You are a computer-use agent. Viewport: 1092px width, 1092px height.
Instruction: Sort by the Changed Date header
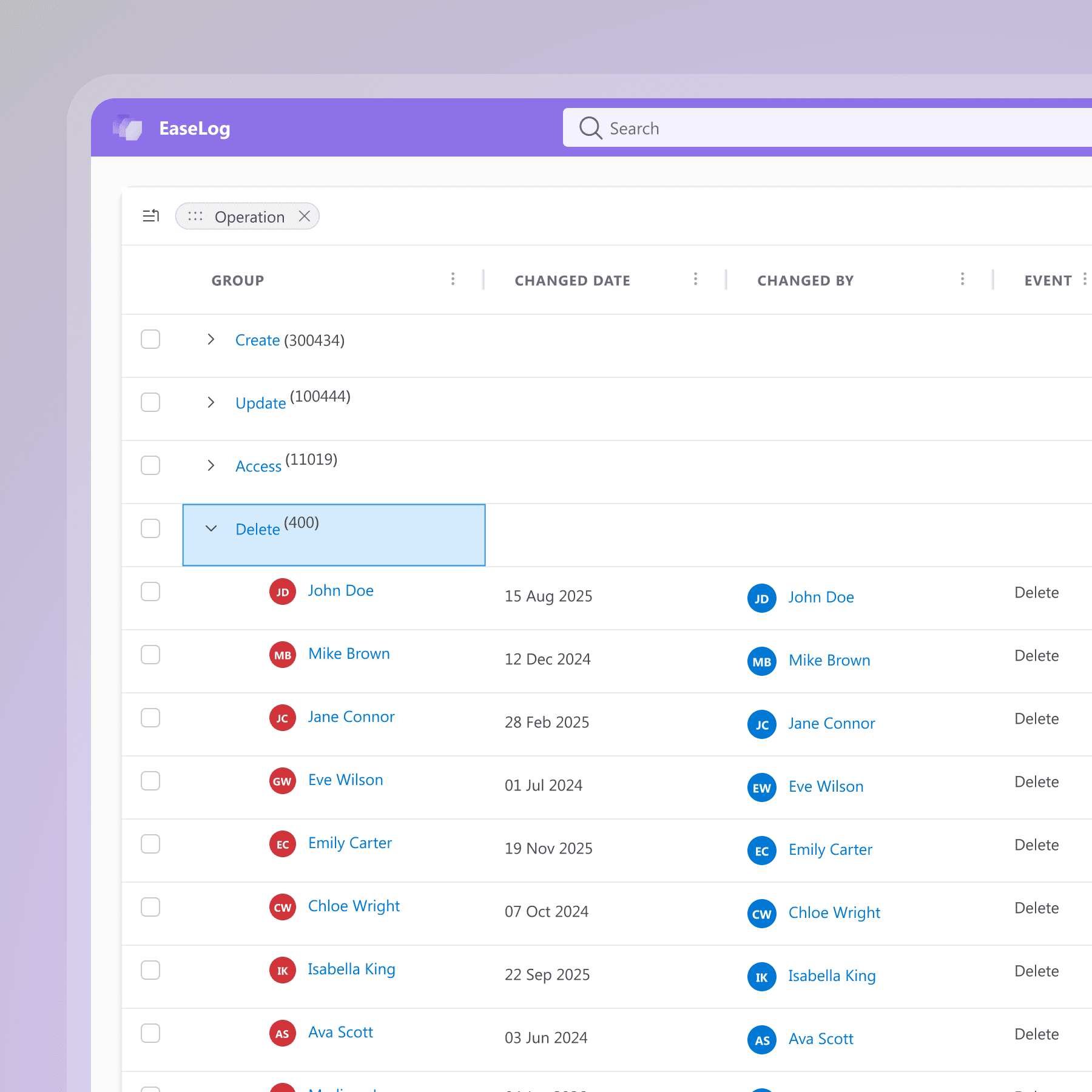(573, 280)
